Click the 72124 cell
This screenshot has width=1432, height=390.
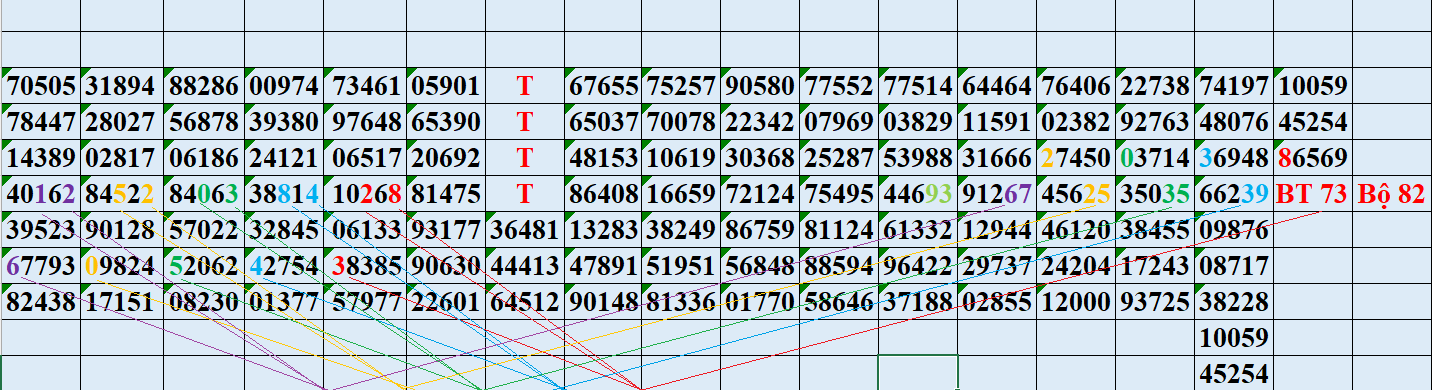click(x=760, y=194)
